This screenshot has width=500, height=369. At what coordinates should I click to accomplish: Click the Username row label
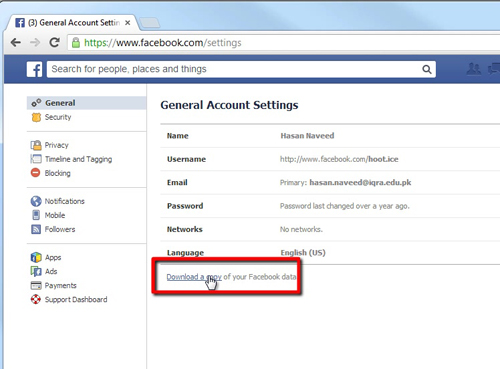coord(186,159)
